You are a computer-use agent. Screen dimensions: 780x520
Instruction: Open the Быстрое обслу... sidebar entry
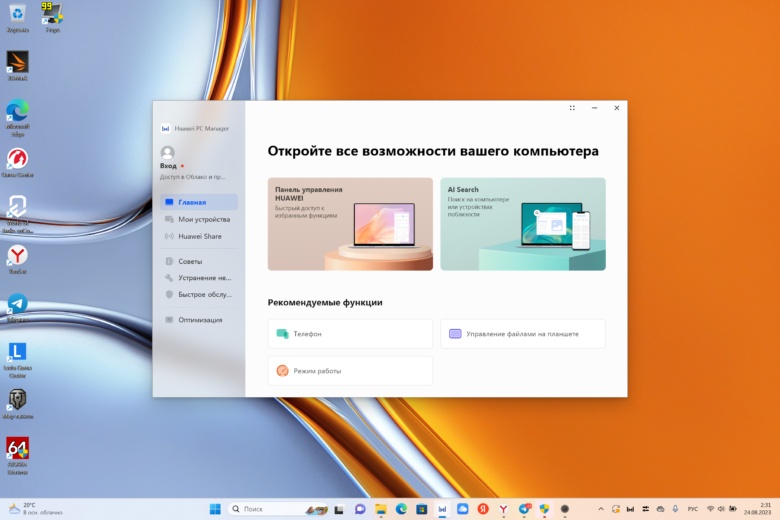(x=199, y=295)
